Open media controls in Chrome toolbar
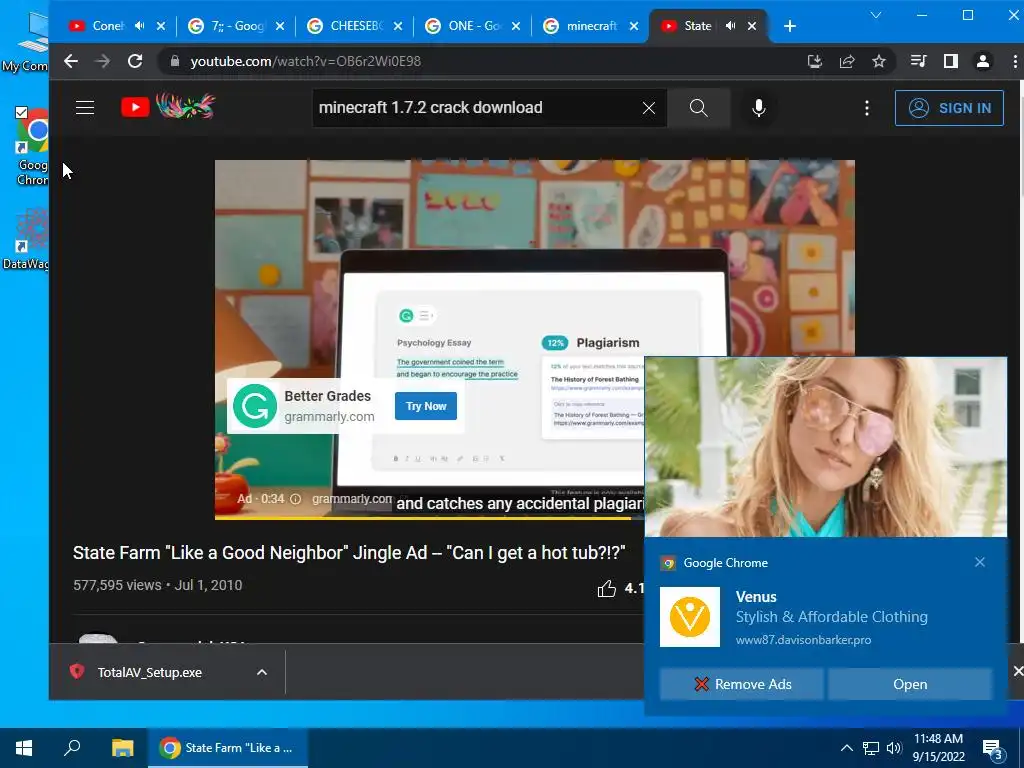This screenshot has height=768, width=1024. click(x=918, y=61)
